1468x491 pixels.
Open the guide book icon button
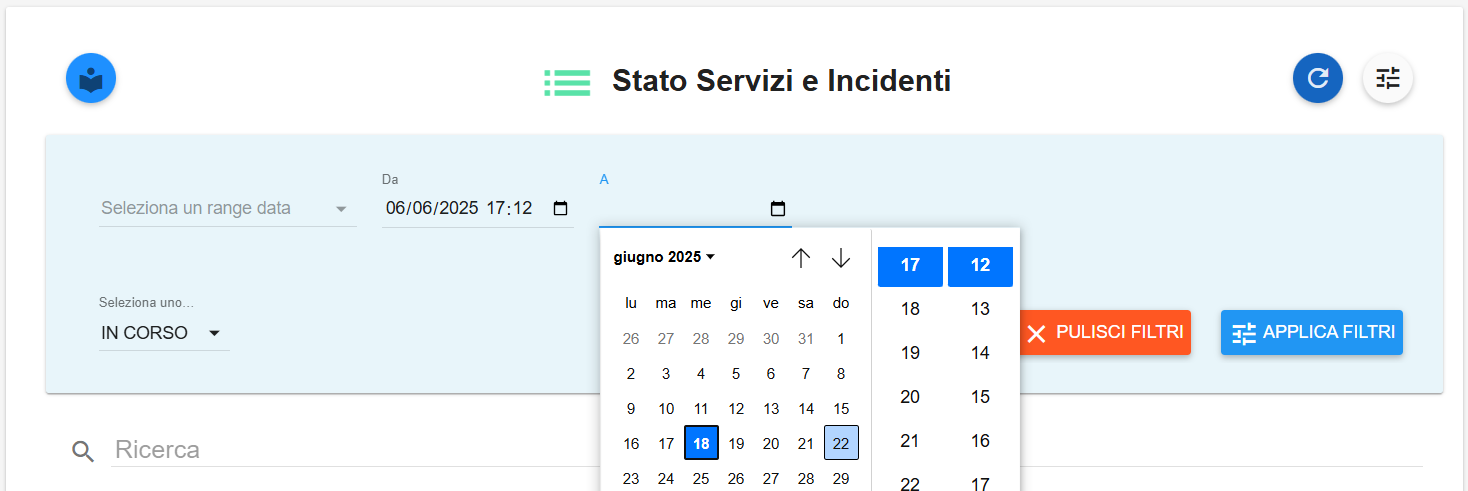(x=91, y=78)
